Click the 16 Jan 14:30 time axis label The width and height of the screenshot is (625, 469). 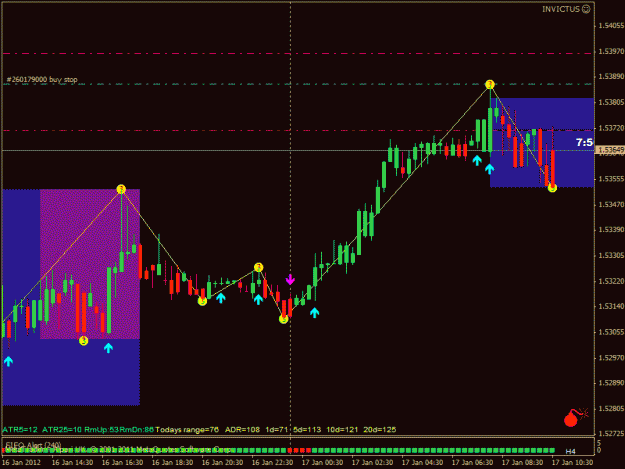click(x=72, y=463)
